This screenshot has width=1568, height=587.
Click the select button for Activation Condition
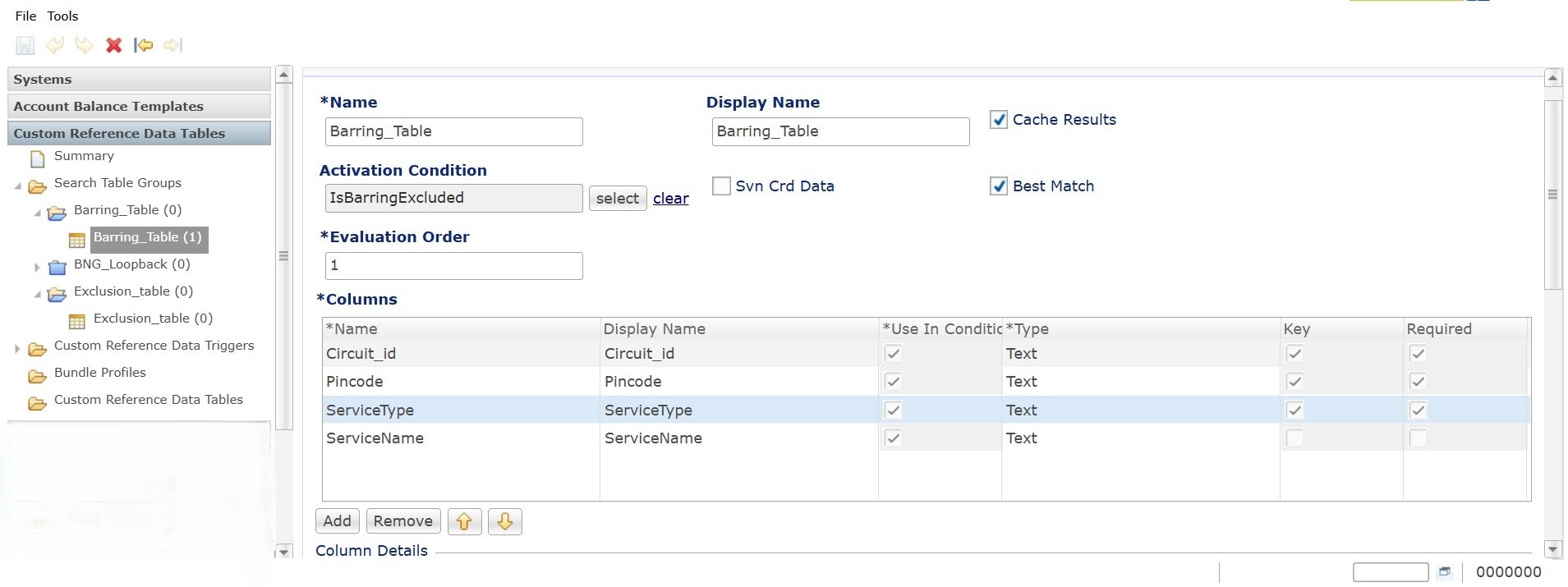617,199
